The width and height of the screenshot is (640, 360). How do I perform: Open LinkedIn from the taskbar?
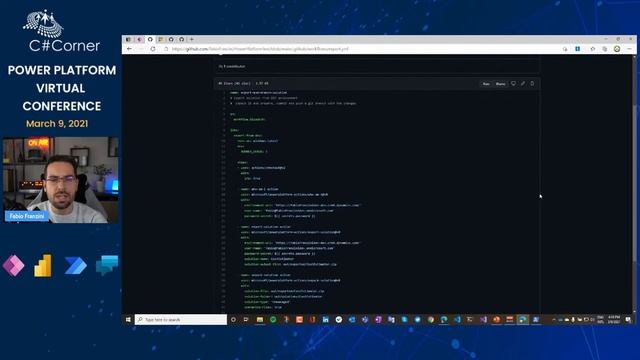pos(325,320)
